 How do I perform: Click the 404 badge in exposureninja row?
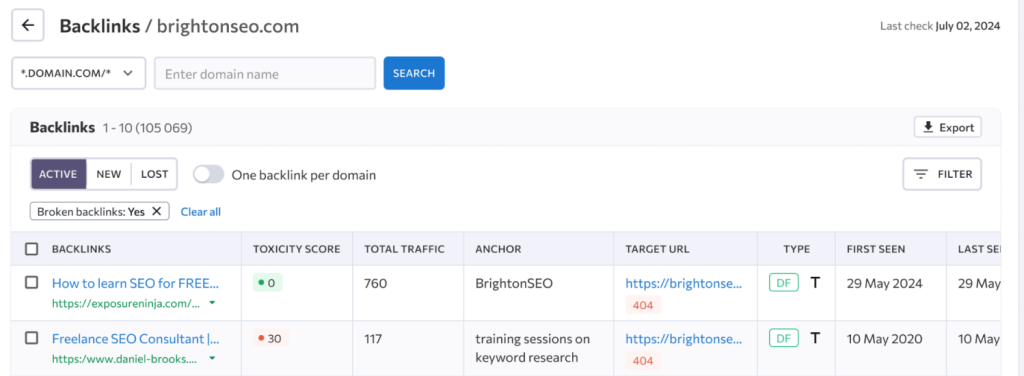tap(643, 305)
